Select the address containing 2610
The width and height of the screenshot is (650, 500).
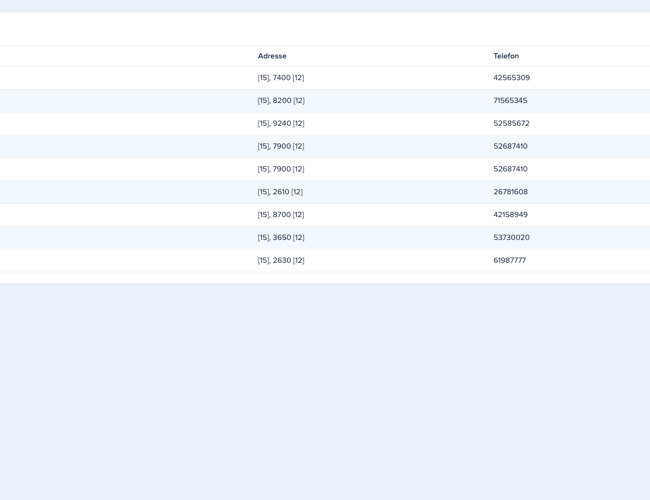pyautogui.click(x=280, y=192)
